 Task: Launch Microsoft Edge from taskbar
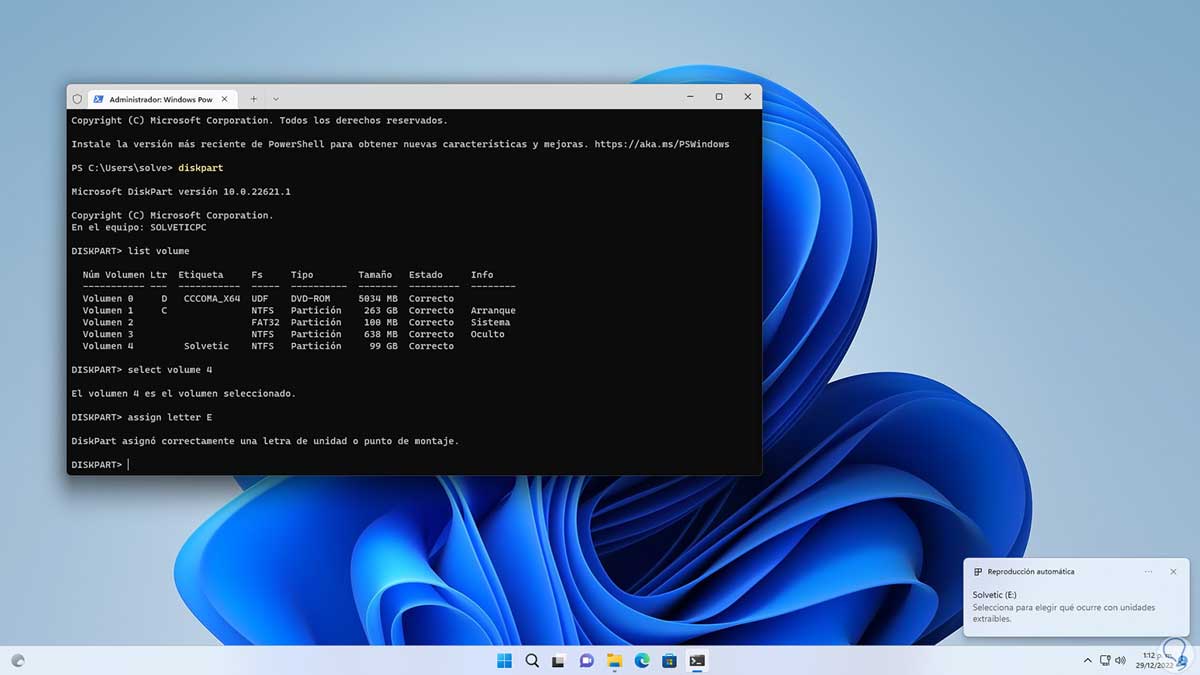point(642,660)
